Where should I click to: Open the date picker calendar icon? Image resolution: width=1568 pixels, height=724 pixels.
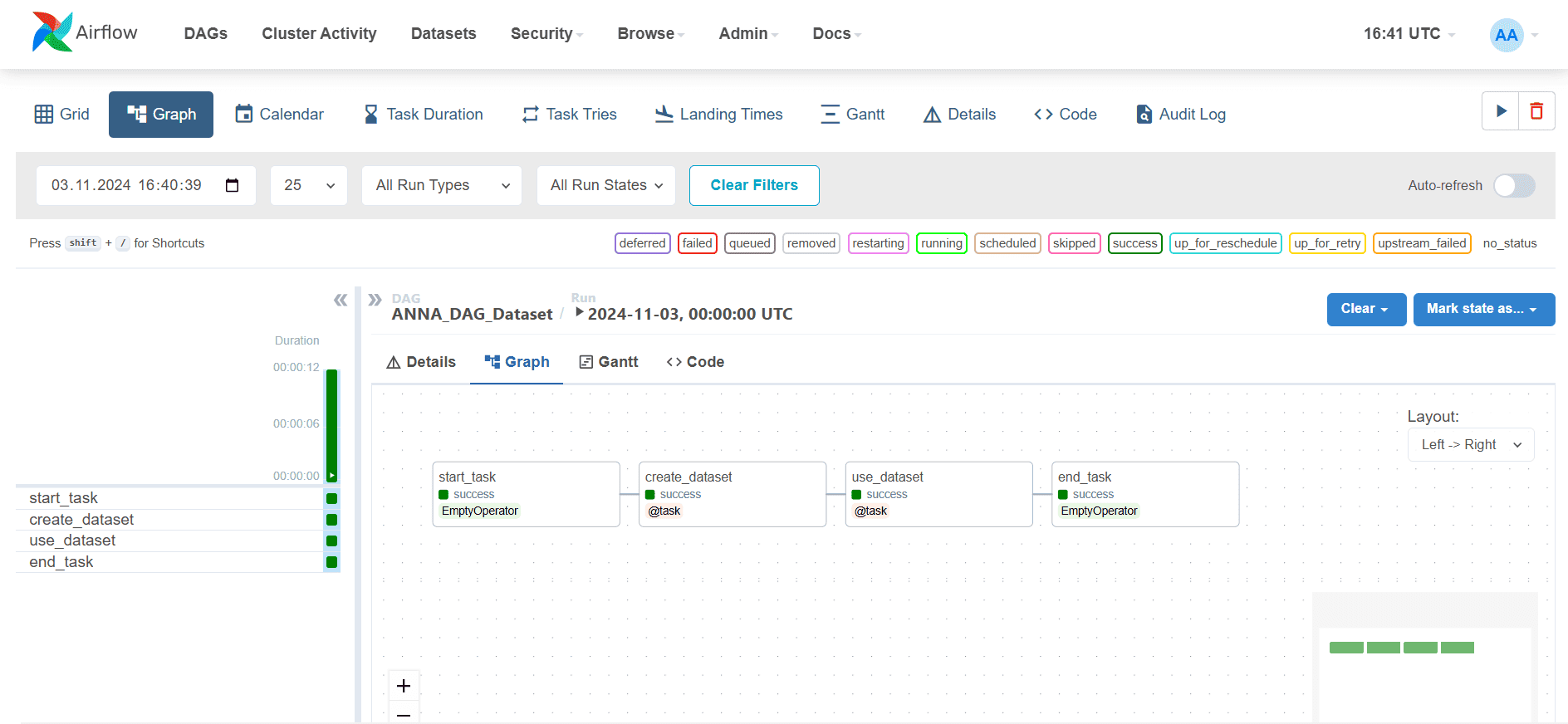(x=233, y=185)
